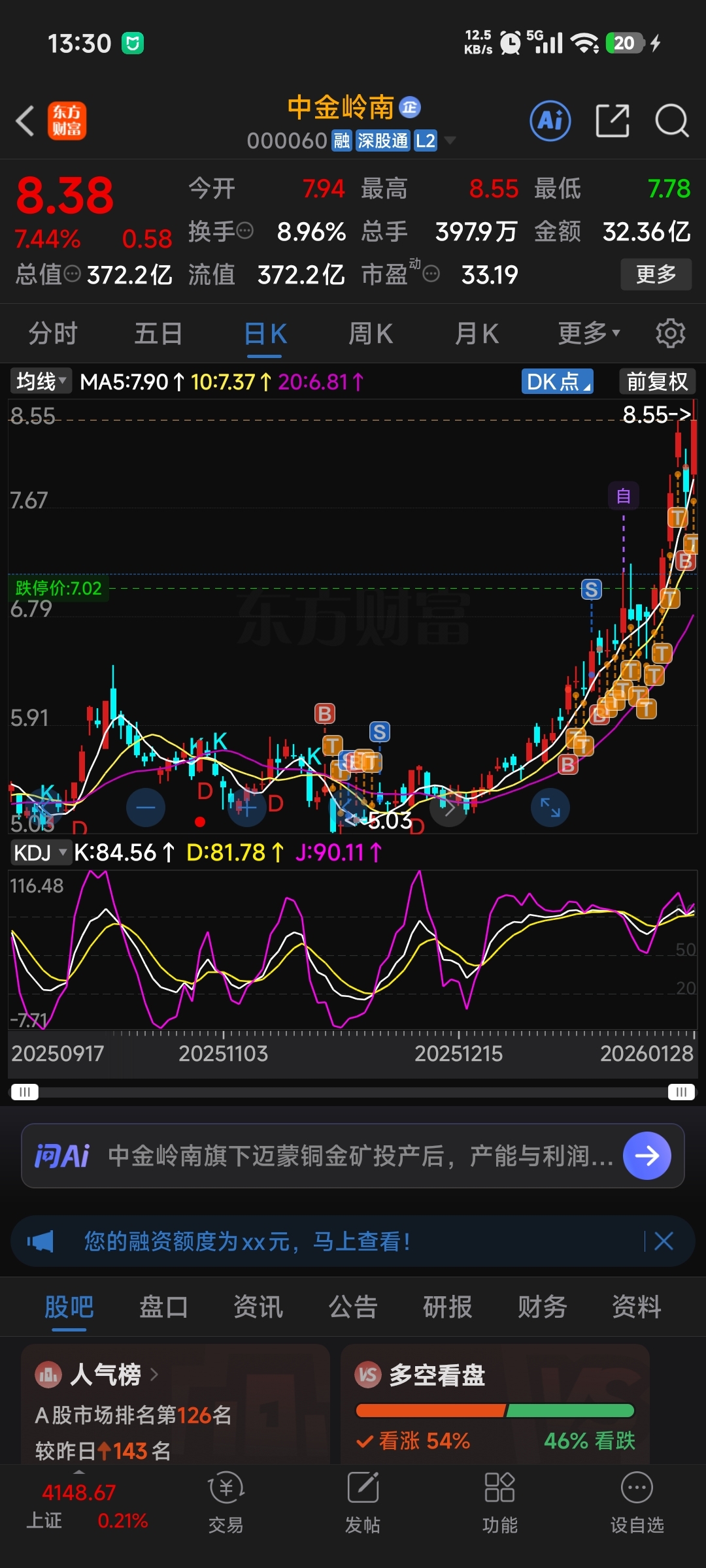Image resolution: width=706 pixels, height=1568 pixels.
Task: Vote 46% 看跌 option
Action: pos(589,1441)
